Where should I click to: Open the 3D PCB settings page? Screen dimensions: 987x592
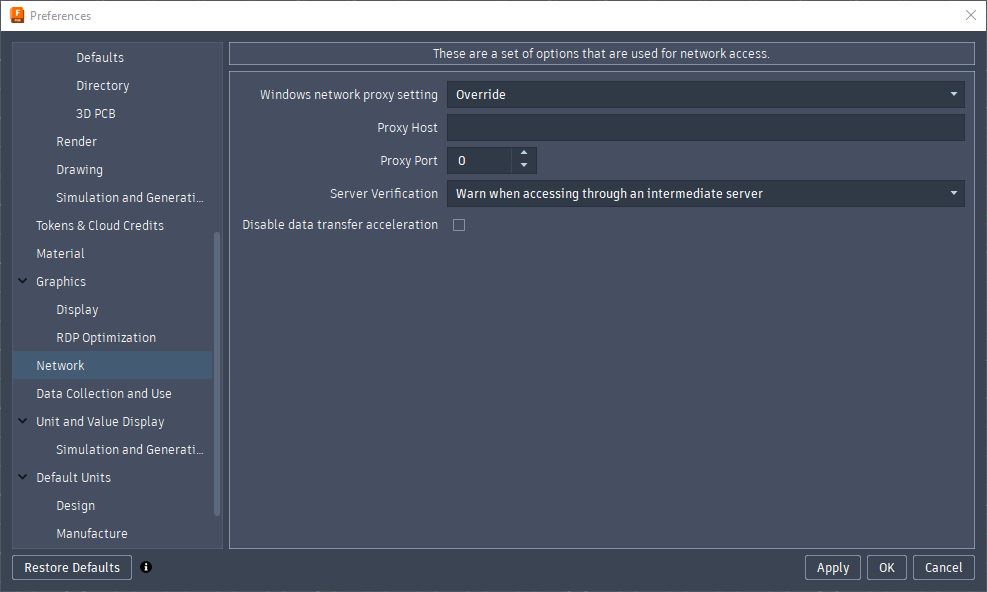click(x=95, y=113)
